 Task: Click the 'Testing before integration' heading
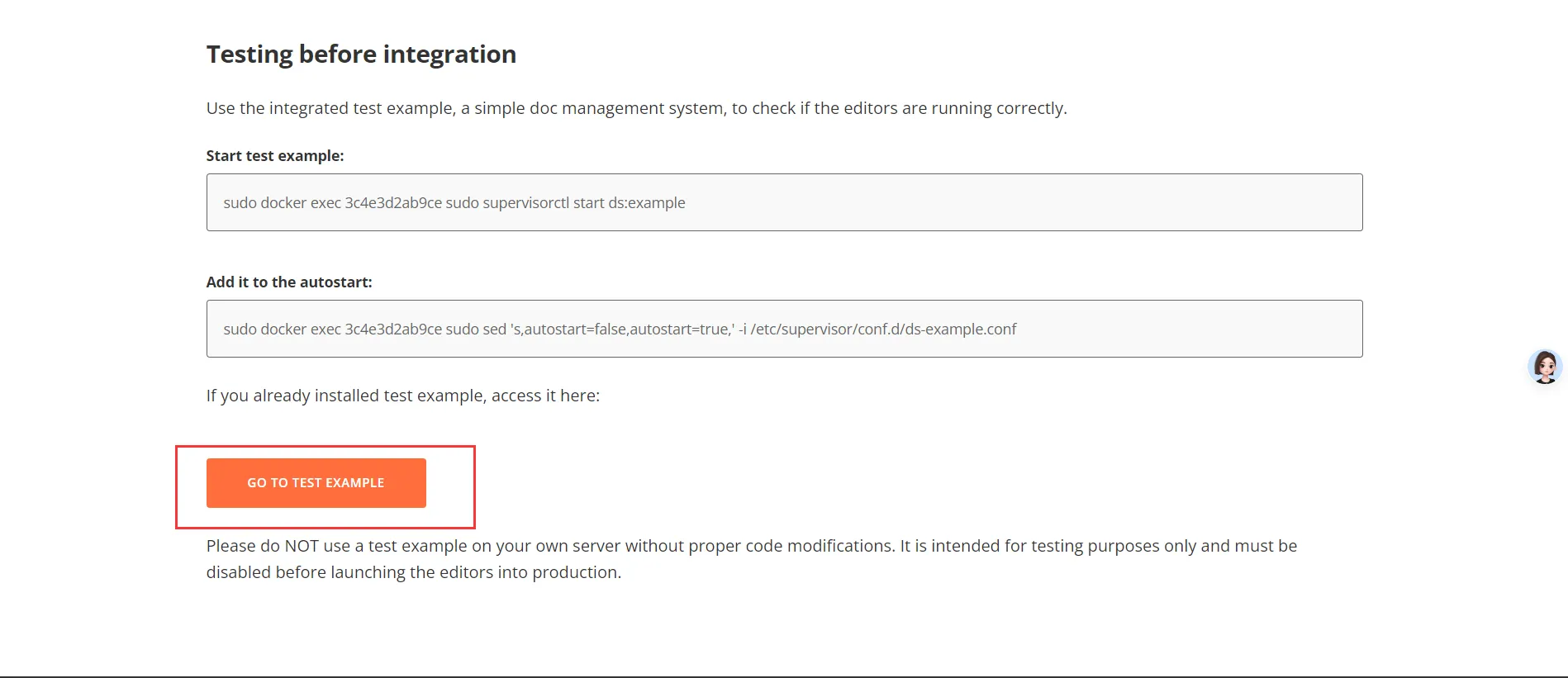[x=361, y=55]
